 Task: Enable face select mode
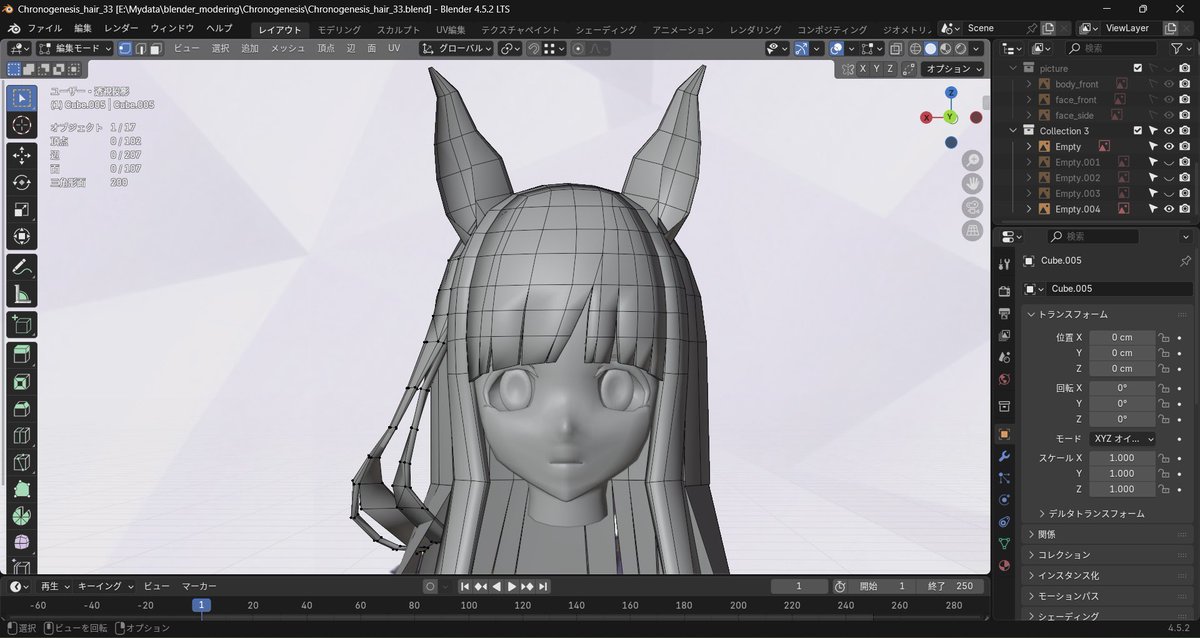pos(156,48)
